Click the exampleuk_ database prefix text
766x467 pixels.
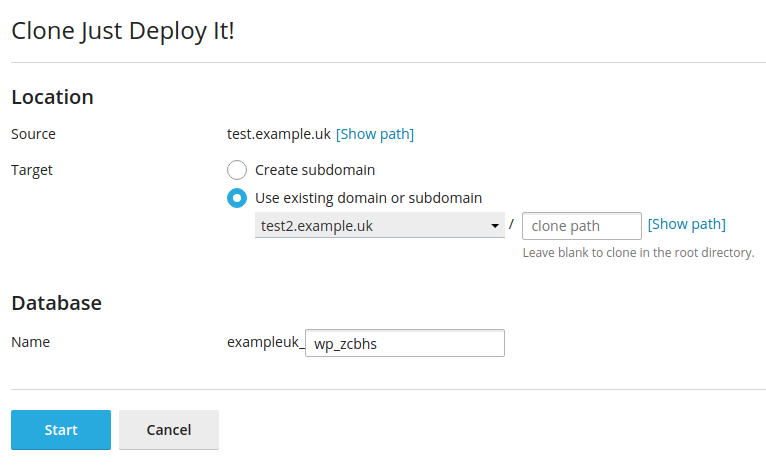[265, 342]
